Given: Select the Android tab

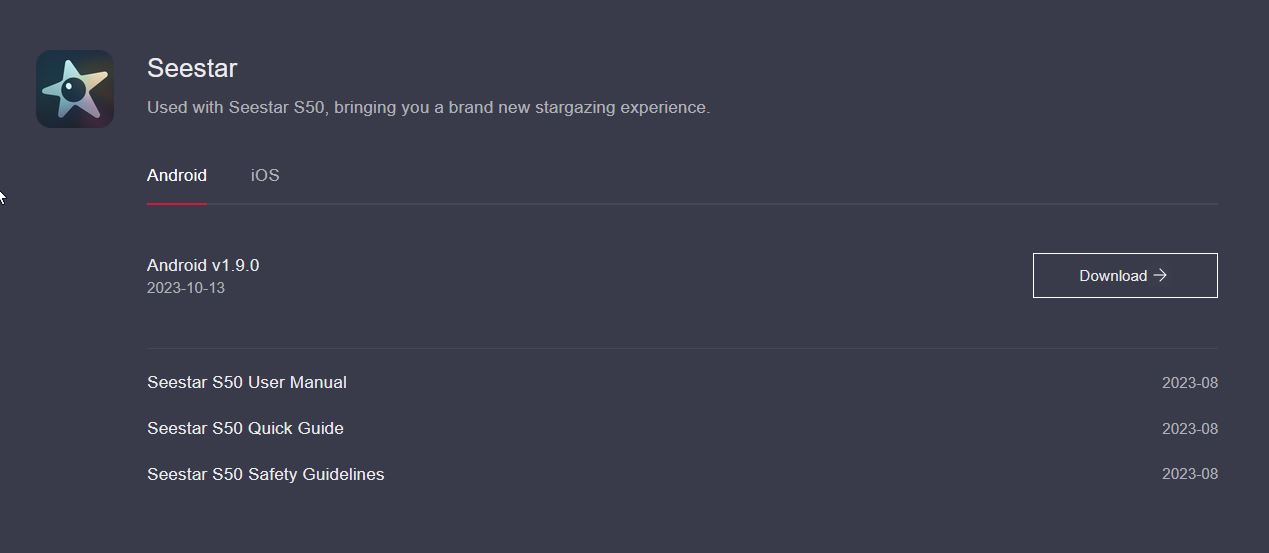Looking at the screenshot, I should pos(177,175).
